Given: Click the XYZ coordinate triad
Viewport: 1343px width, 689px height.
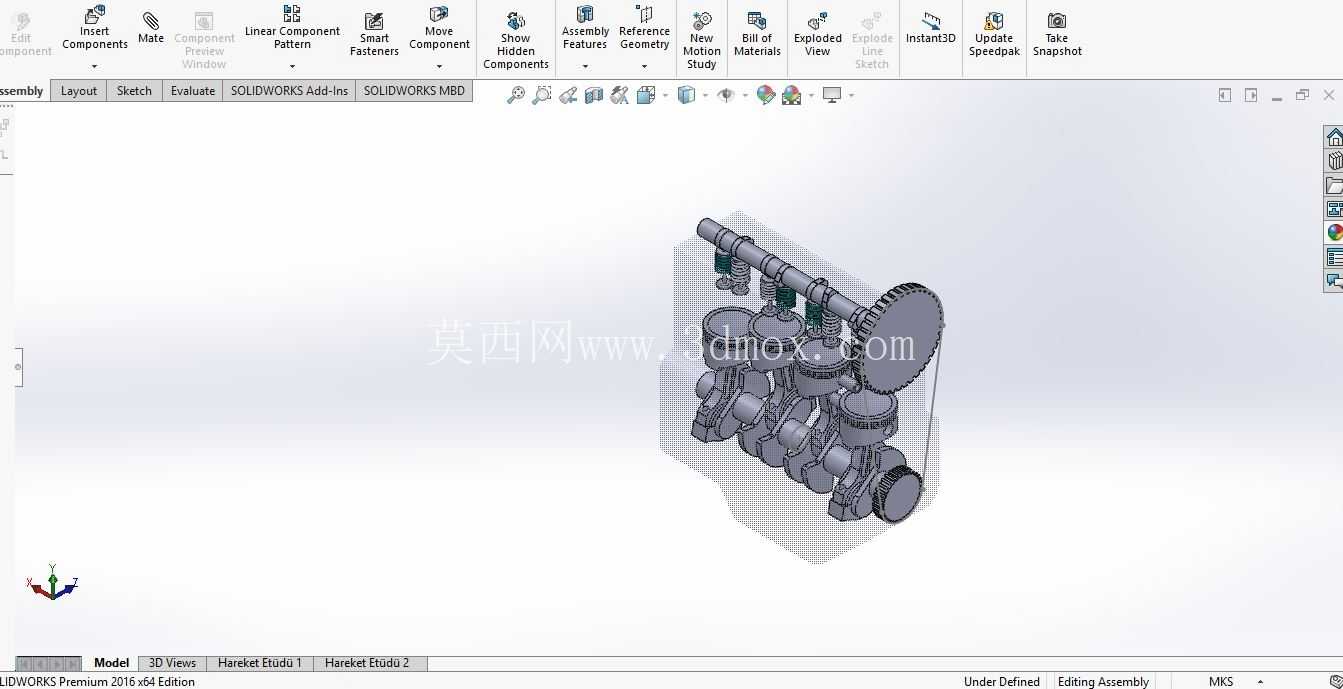Looking at the screenshot, I should (52, 582).
